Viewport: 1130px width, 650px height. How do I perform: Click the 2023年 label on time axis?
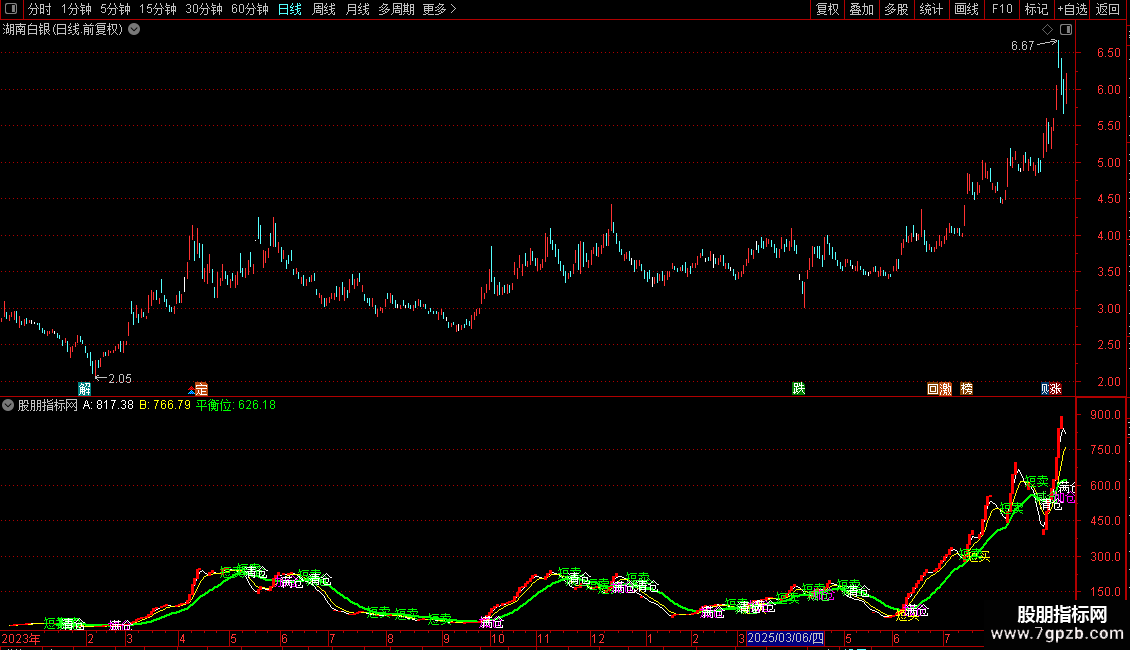[21, 638]
